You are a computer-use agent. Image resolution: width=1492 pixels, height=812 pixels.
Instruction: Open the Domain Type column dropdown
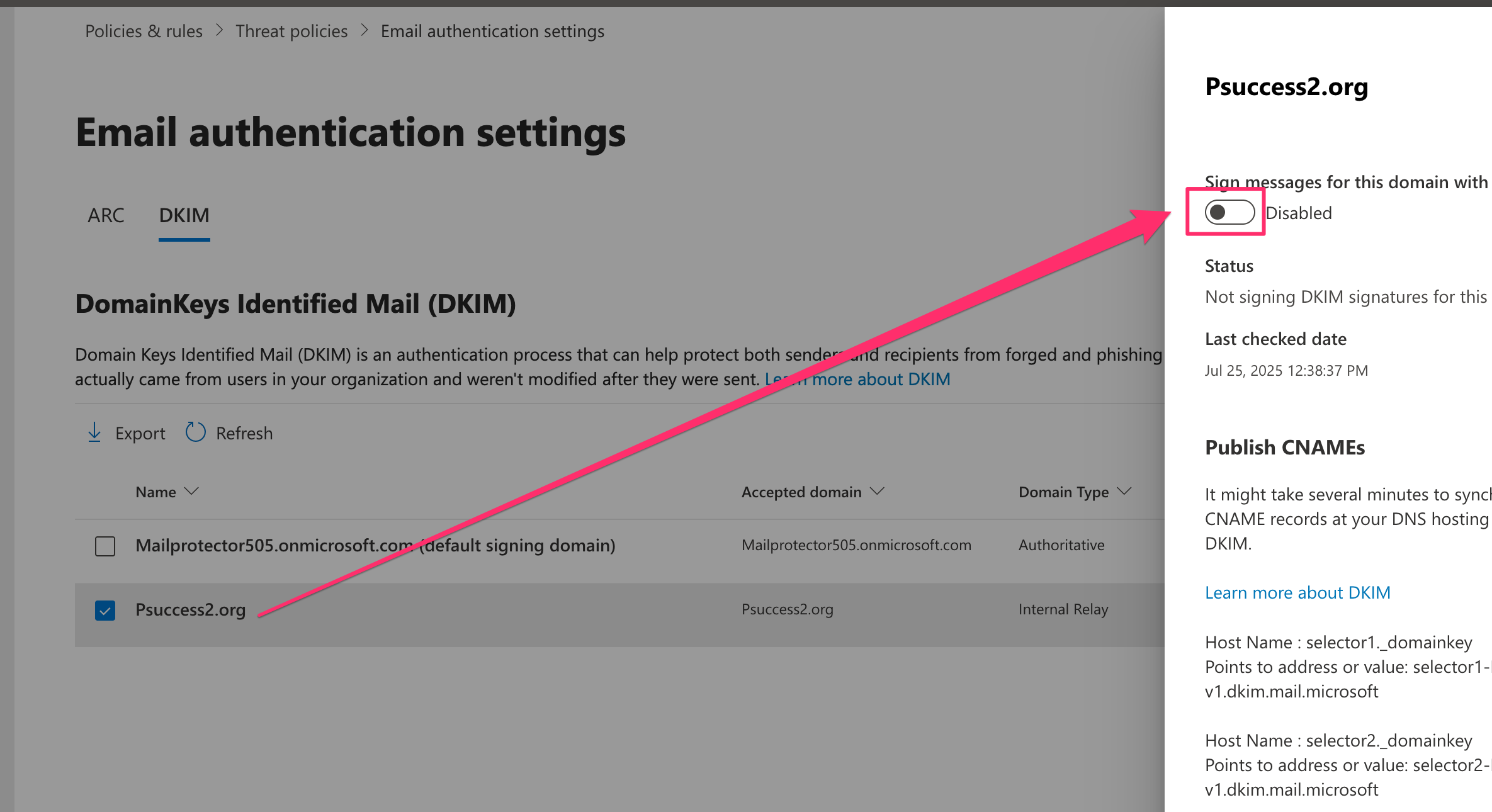1124,491
